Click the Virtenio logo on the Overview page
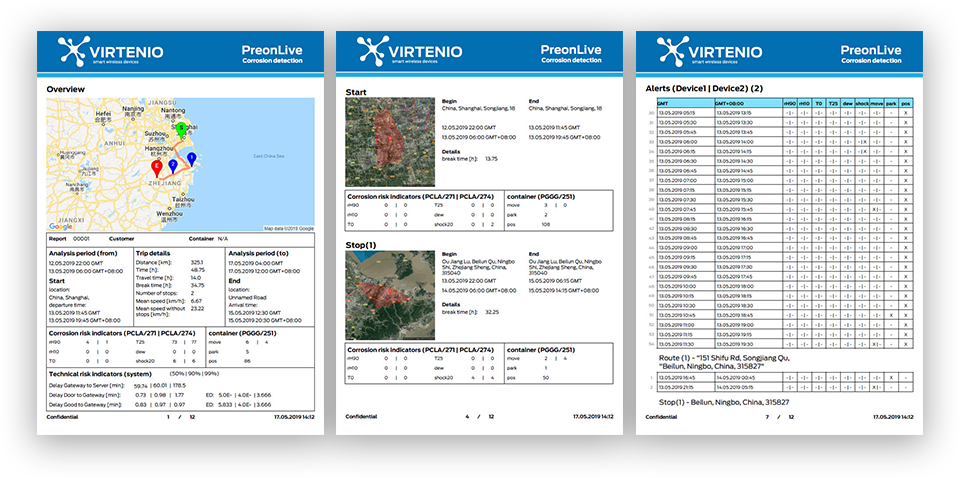The height and width of the screenshot is (478, 960). (x=111, y=51)
